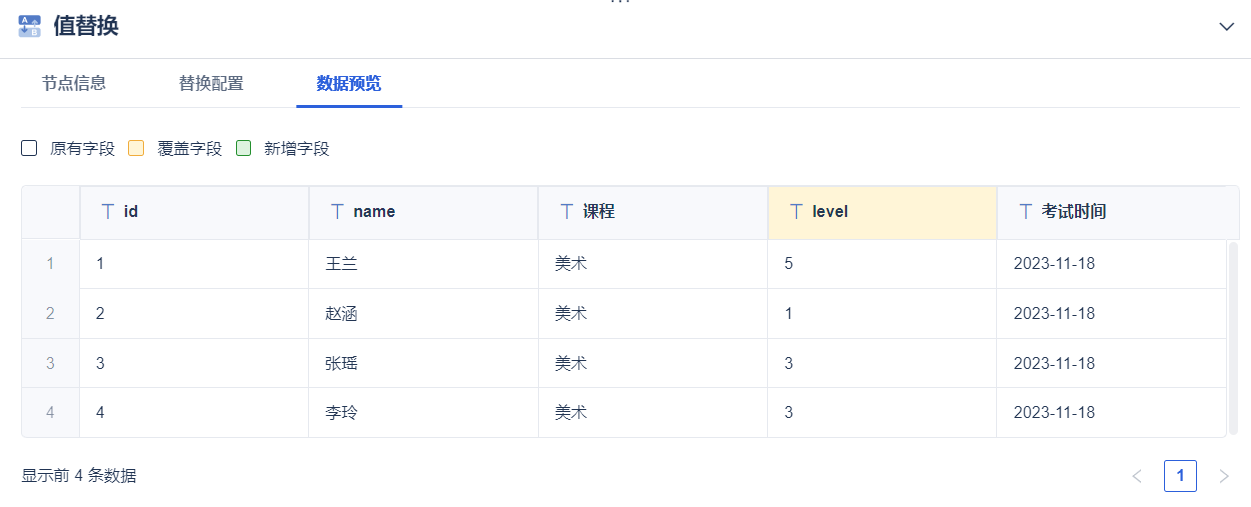Select the 王兰 name cell
The height and width of the screenshot is (507, 1251).
(x=342, y=264)
